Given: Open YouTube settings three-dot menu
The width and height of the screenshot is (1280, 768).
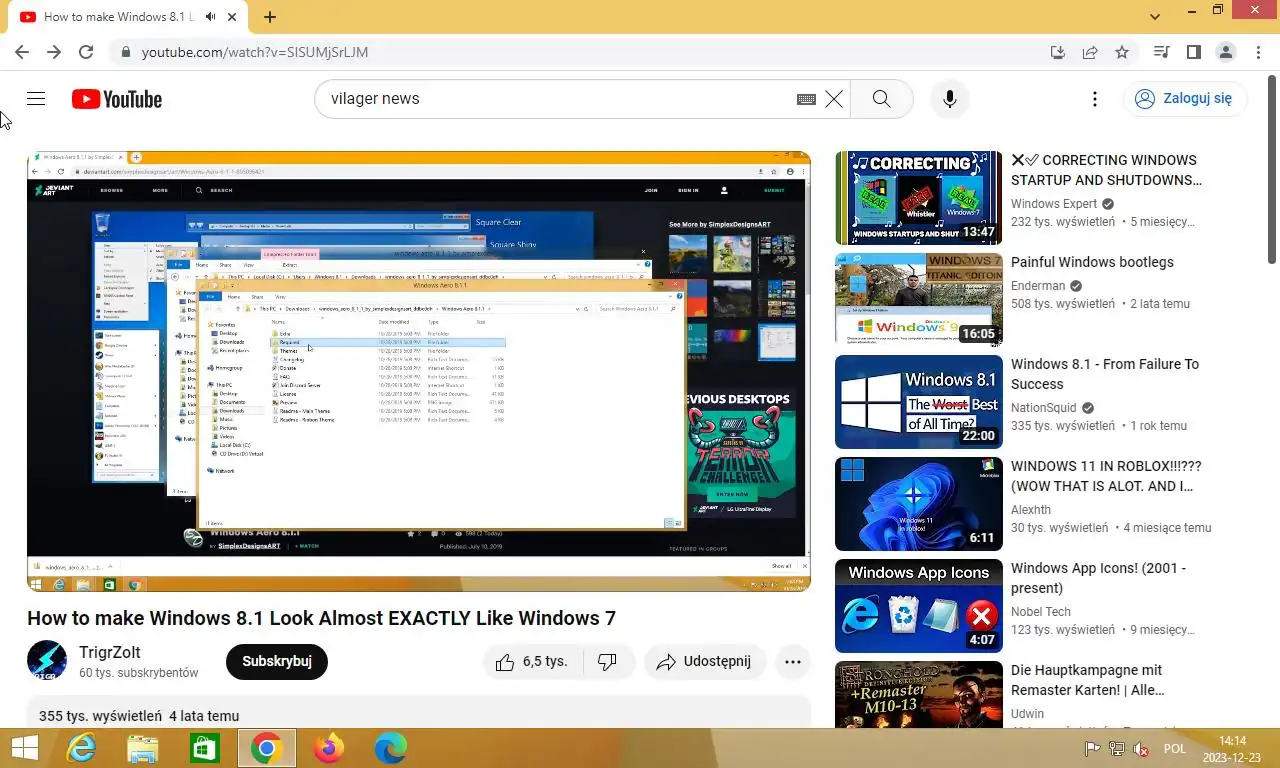Looking at the screenshot, I should click(1095, 99).
